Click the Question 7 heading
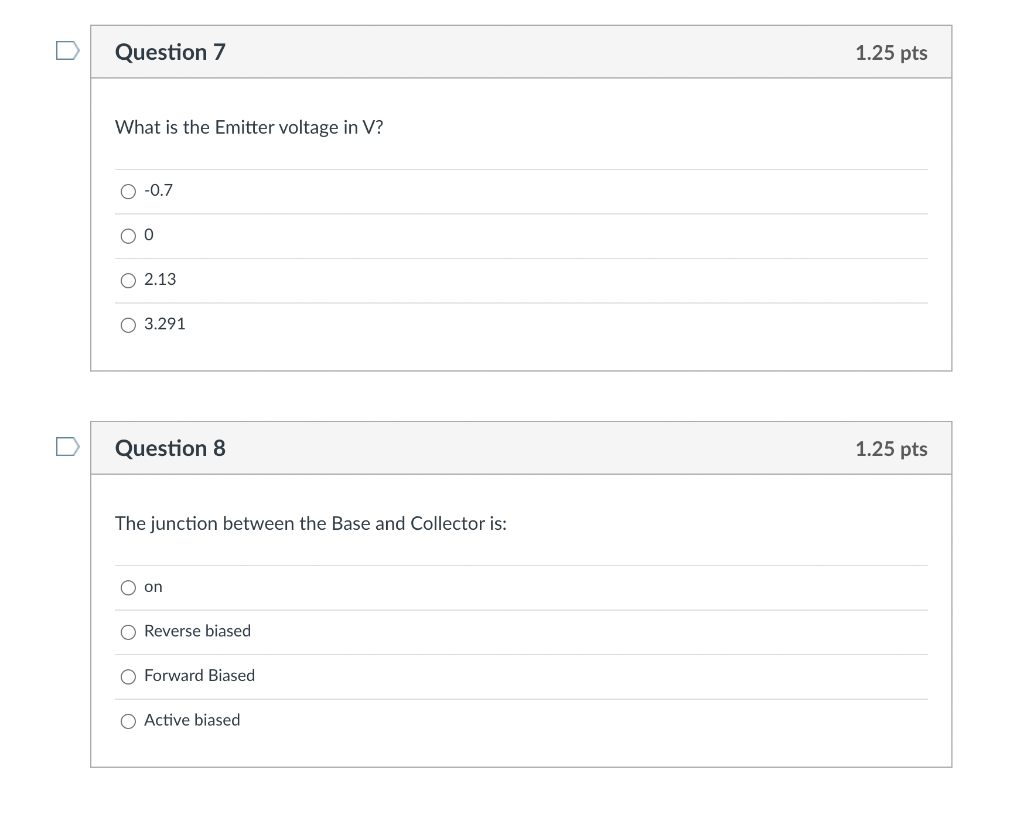Screen dimensions: 1024x824 pyautogui.click(x=170, y=52)
